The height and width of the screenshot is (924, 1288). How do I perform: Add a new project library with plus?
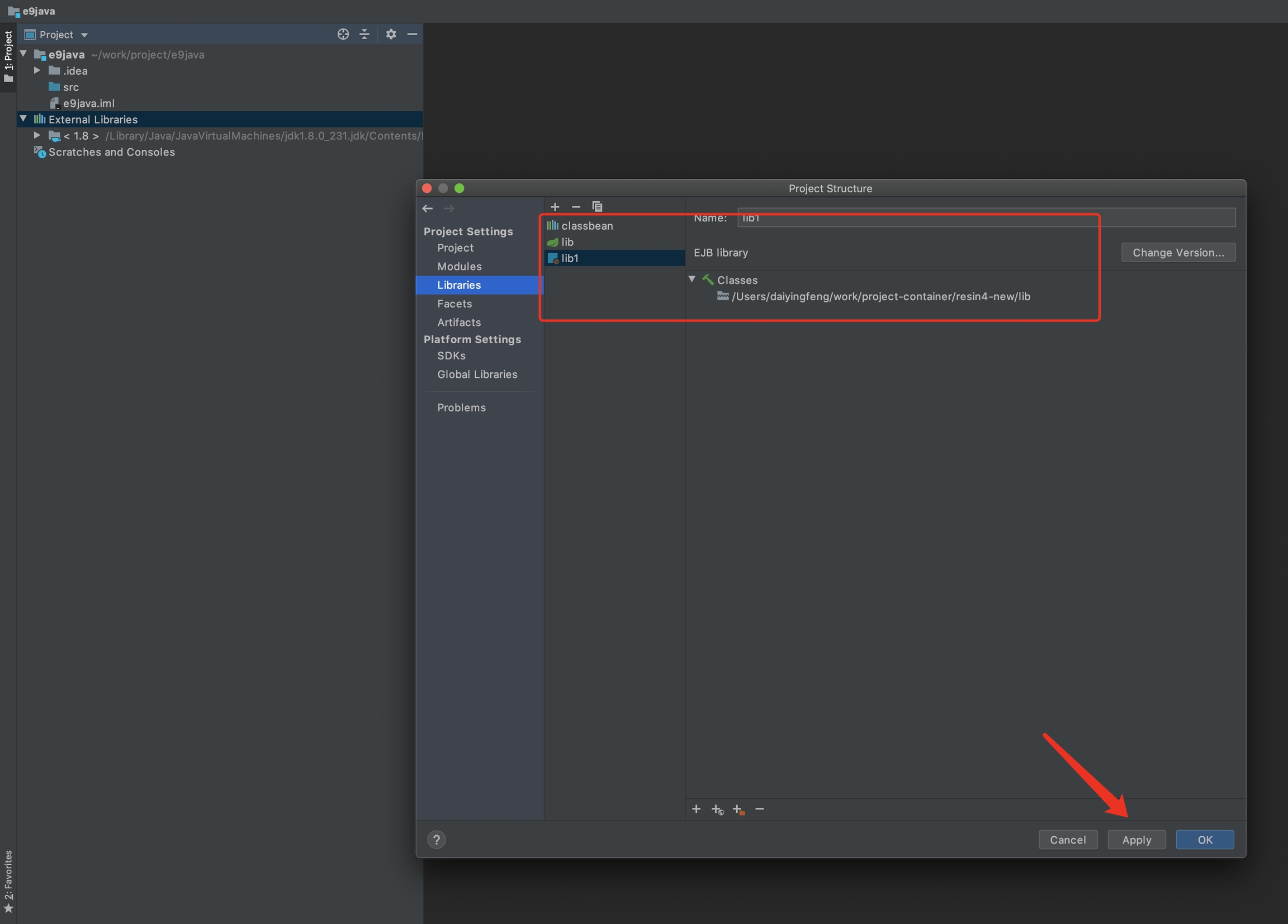(x=555, y=207)
